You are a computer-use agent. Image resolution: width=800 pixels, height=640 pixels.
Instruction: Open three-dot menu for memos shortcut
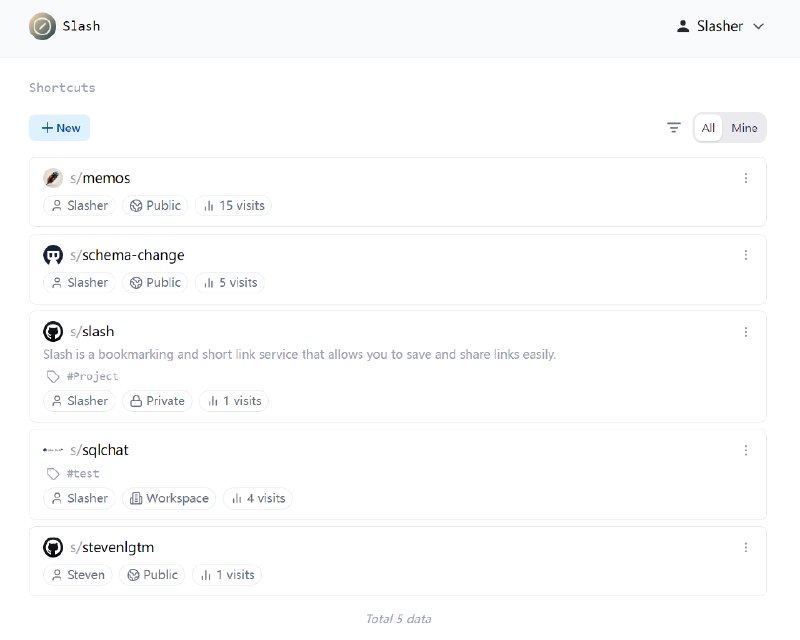(745, 178)
